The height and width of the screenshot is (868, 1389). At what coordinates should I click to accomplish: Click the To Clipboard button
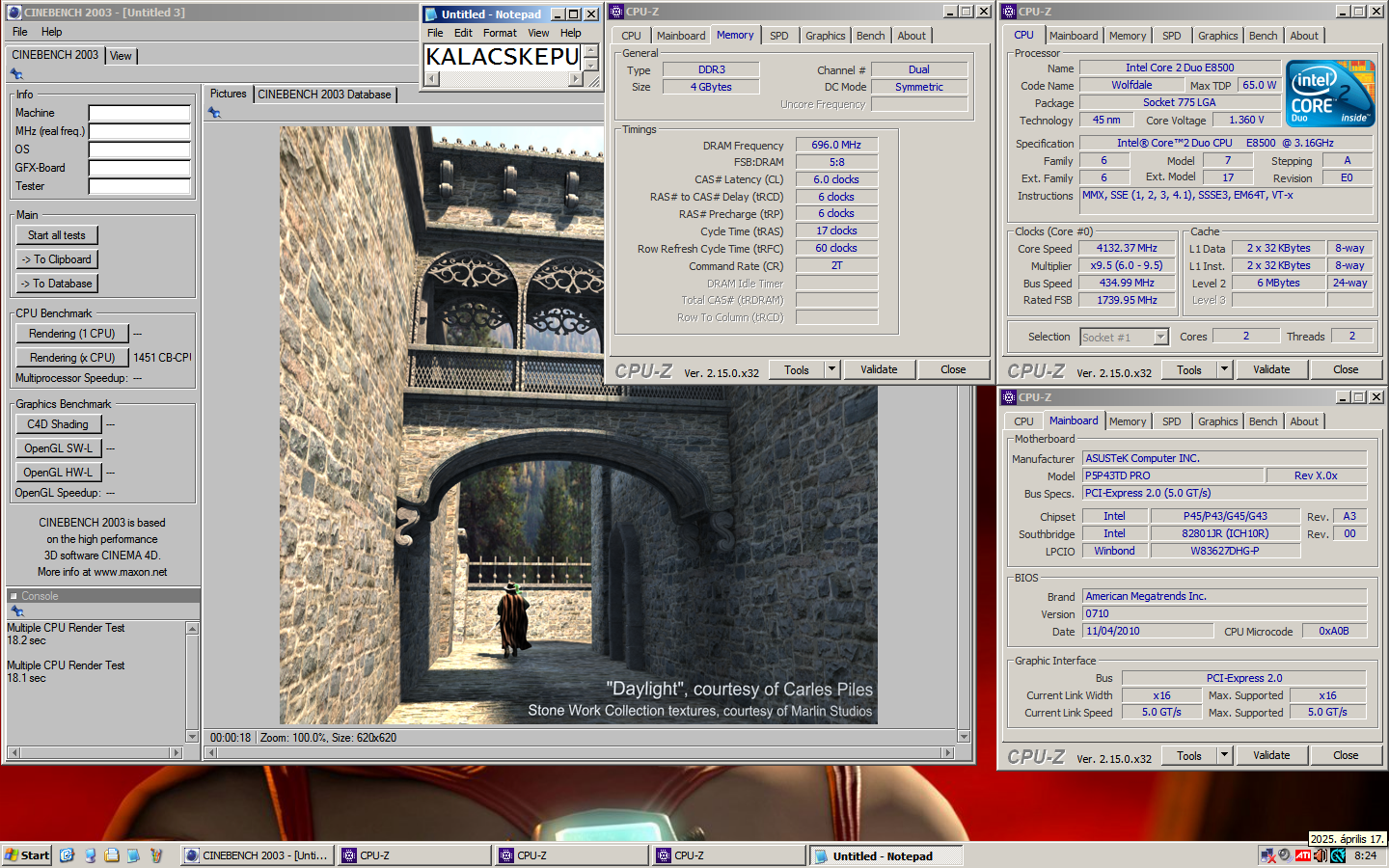pos(57,259)
